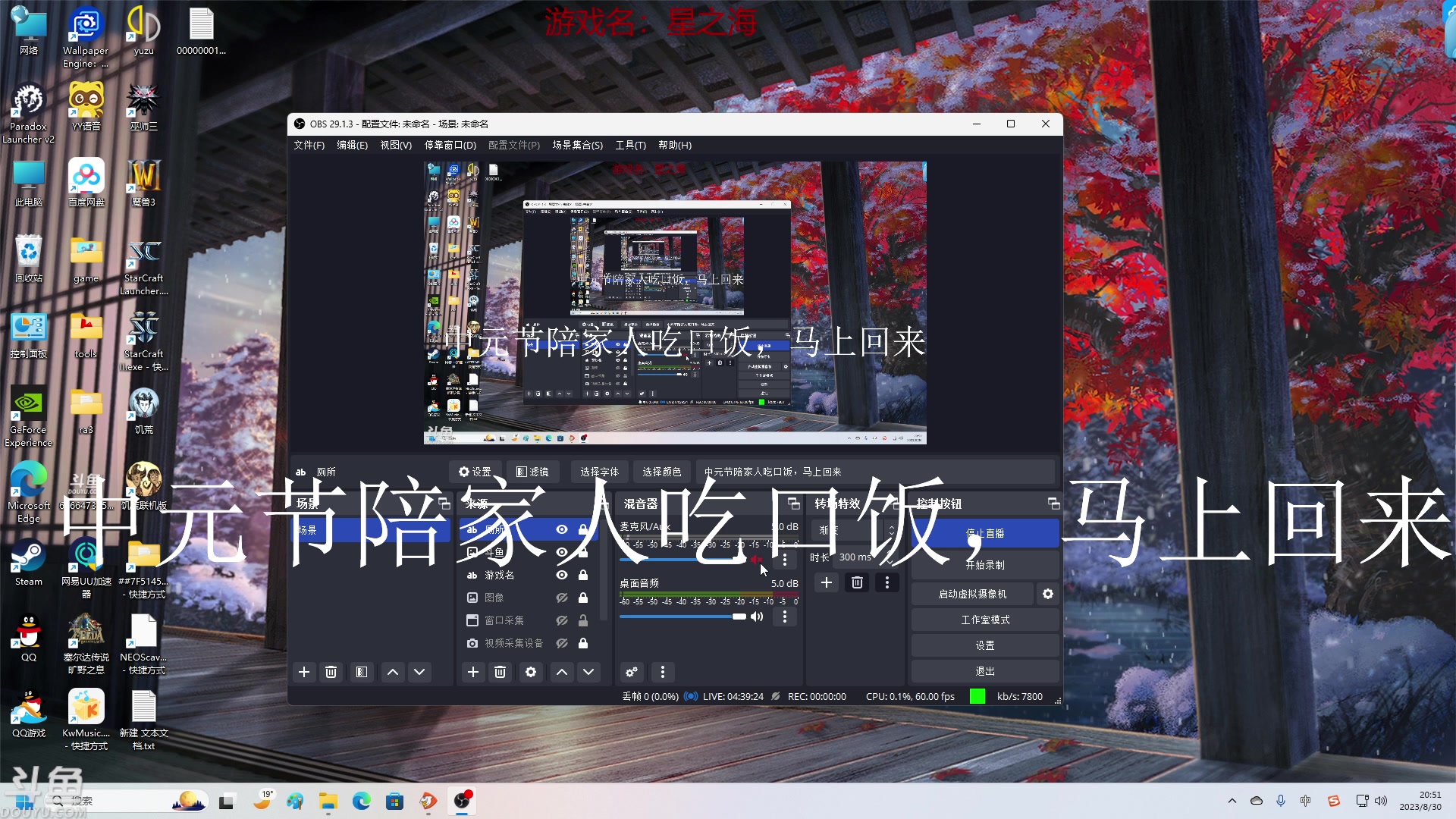Click the 桌面音频 volume slider

(x=682, y=617)
